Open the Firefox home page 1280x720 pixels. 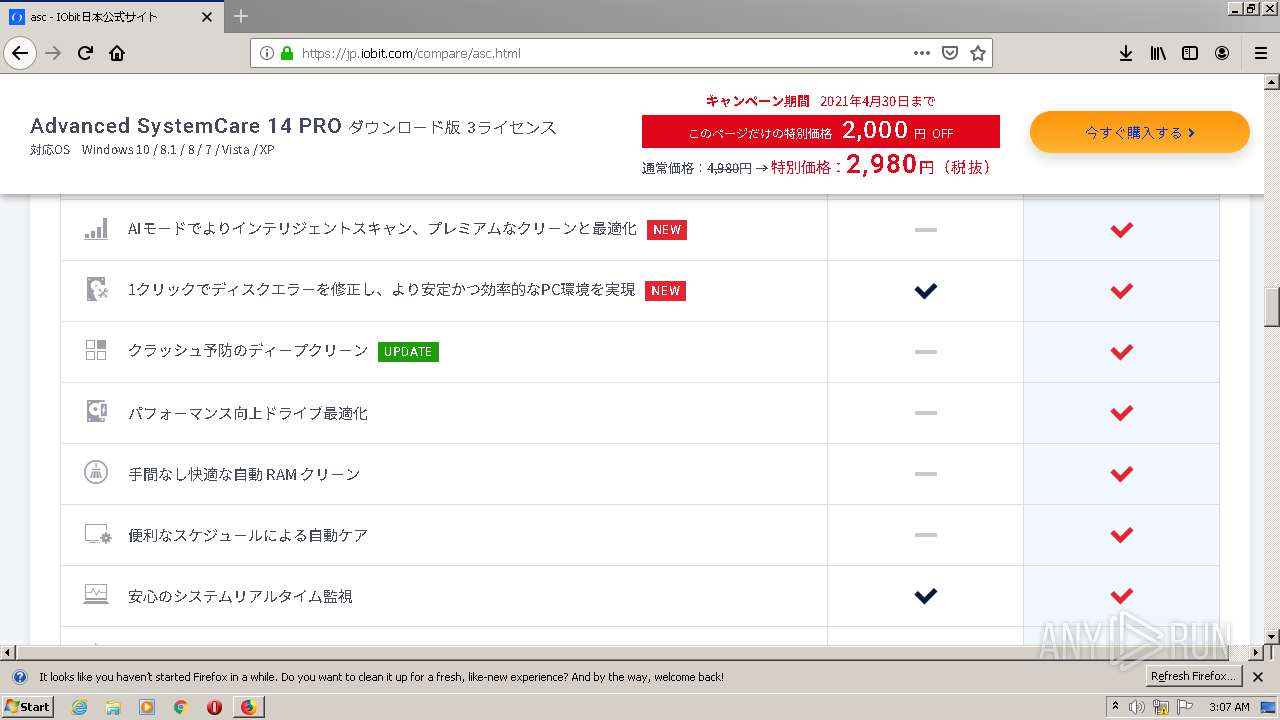(x=117, y=53)
